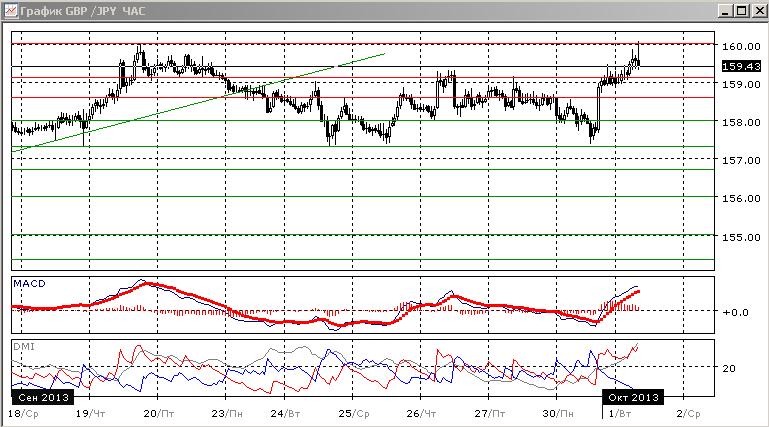Image resolution: width=769 pixels, height=427 pixels.
Task: Click the 156.00 price axis label
Action: 741,199
